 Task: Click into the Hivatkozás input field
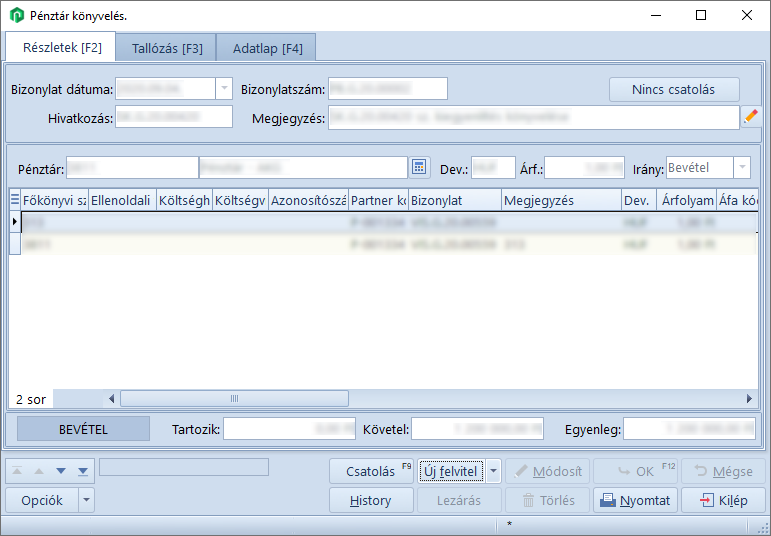click(173, 118)
